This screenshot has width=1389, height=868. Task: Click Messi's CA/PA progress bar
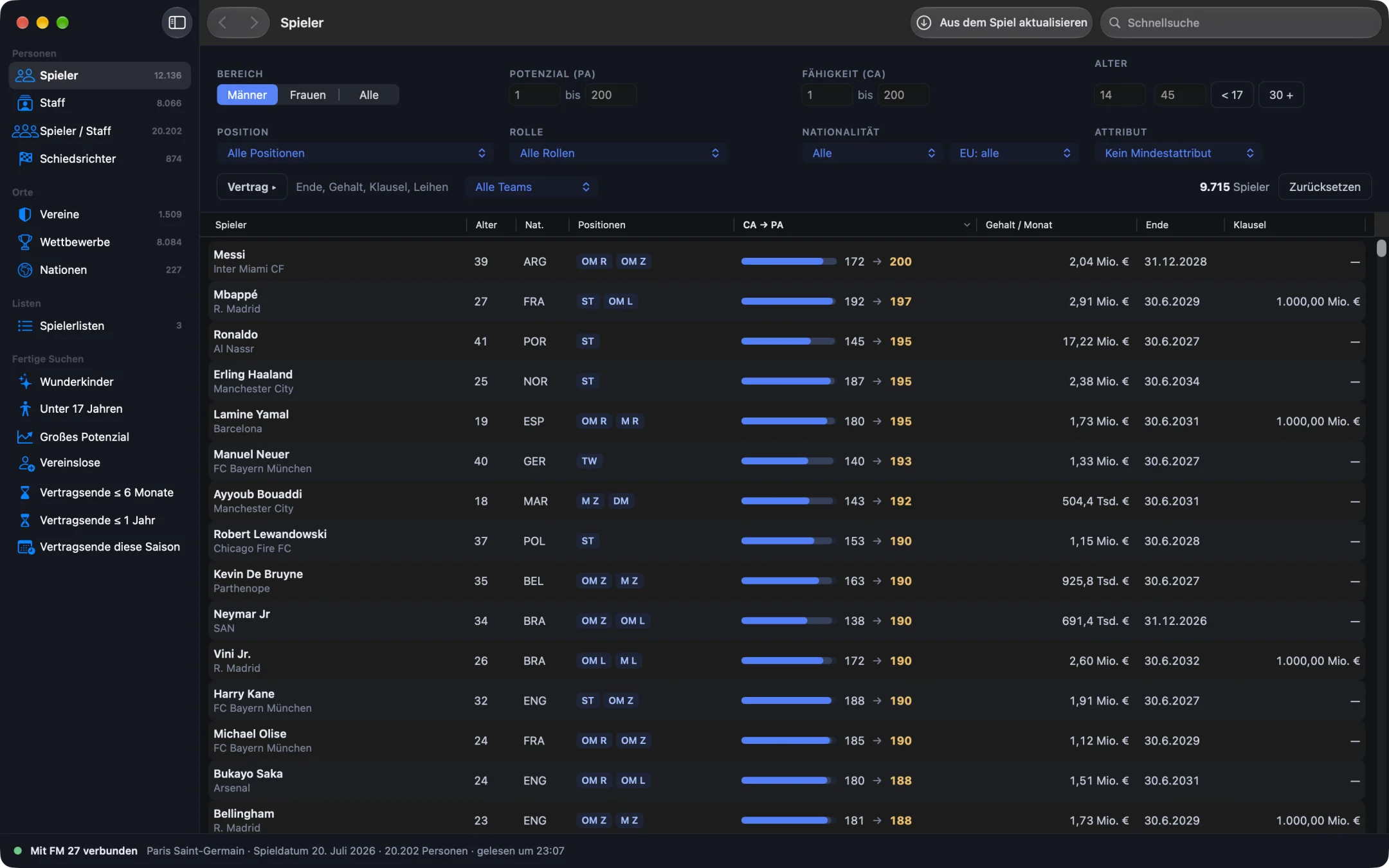click(788, 262)
